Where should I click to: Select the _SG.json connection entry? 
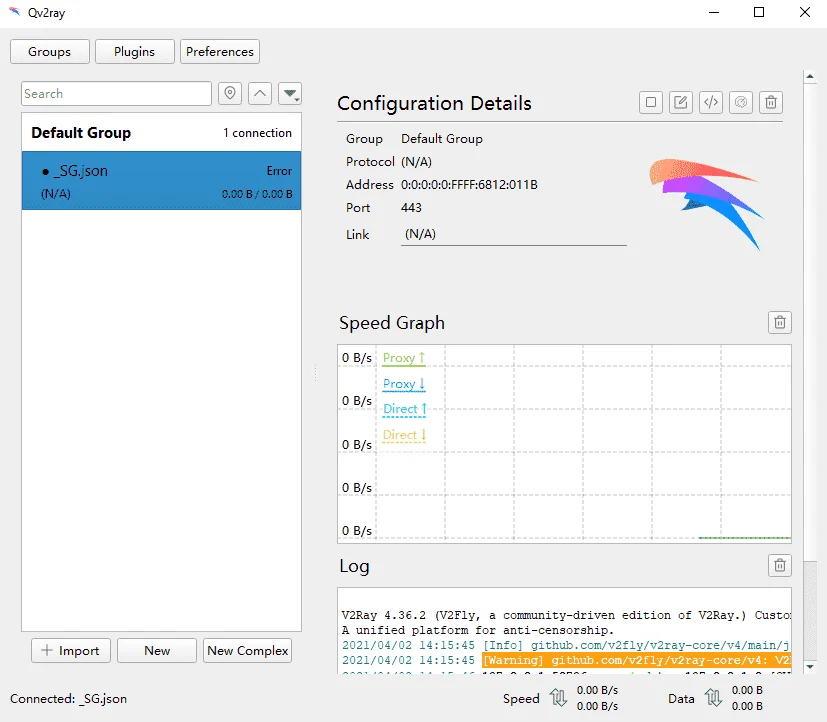(x=161, y=180)
